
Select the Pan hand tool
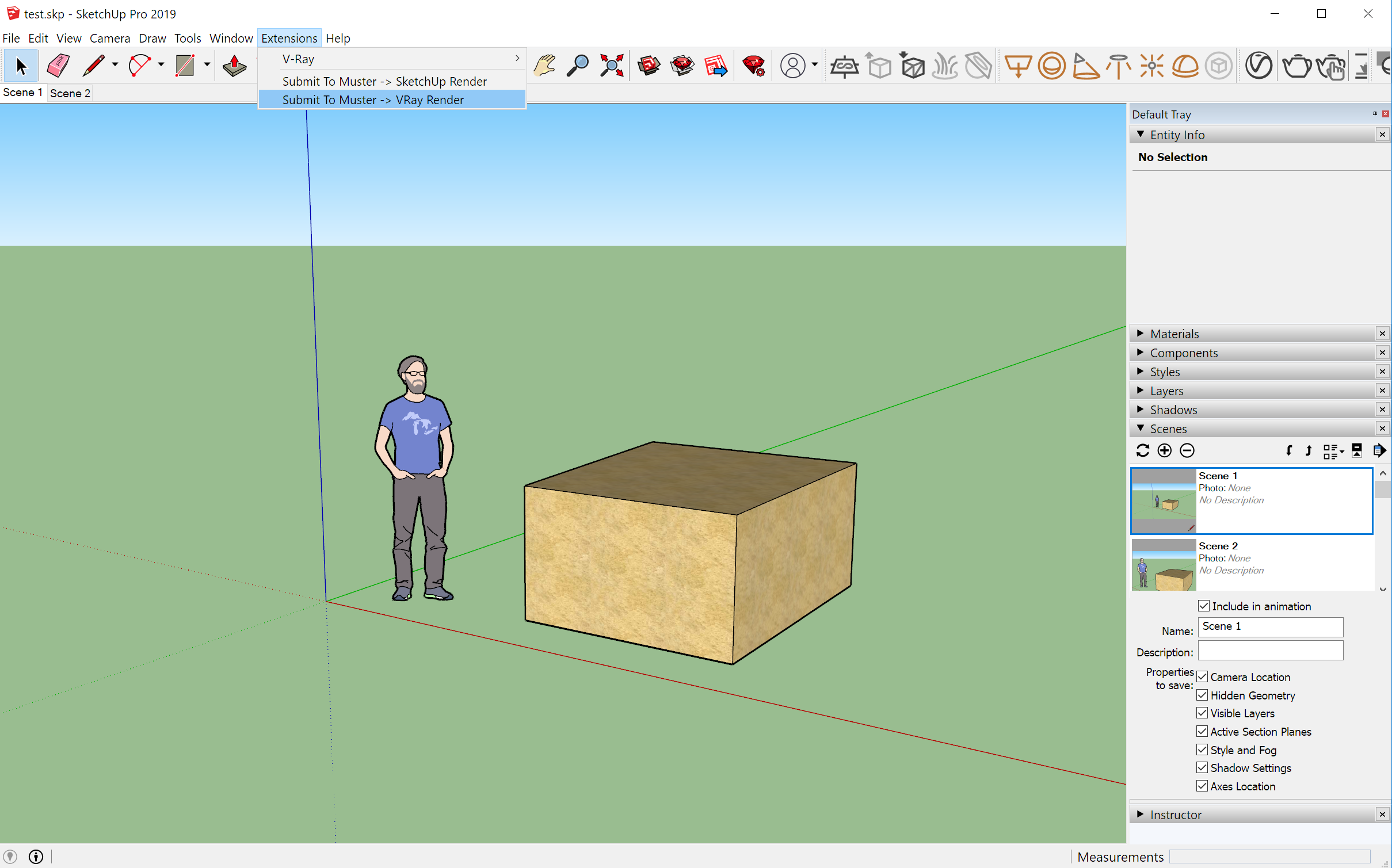pyautogui.click(x=544, y=66)
